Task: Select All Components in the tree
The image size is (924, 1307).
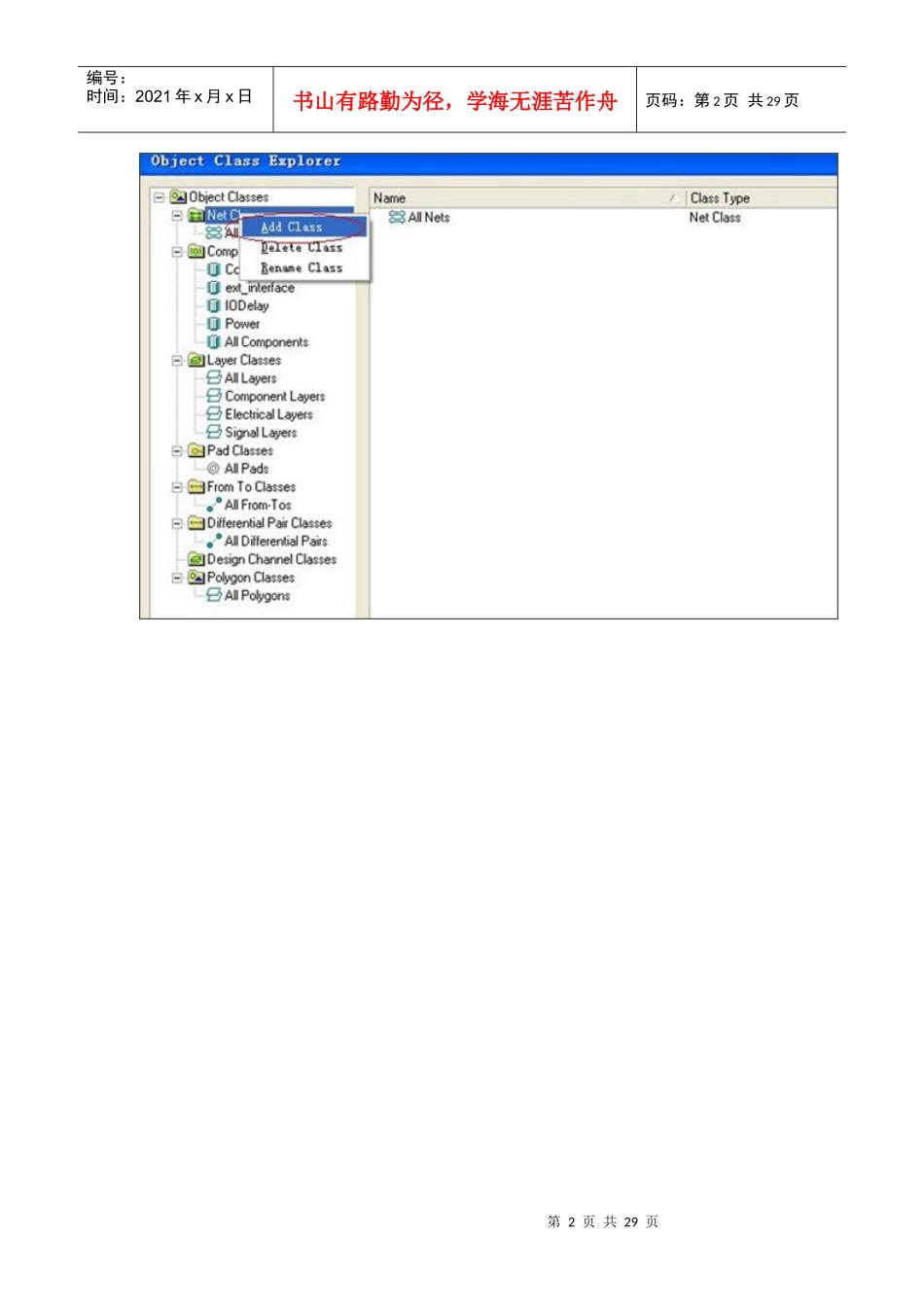Action: 267,341
